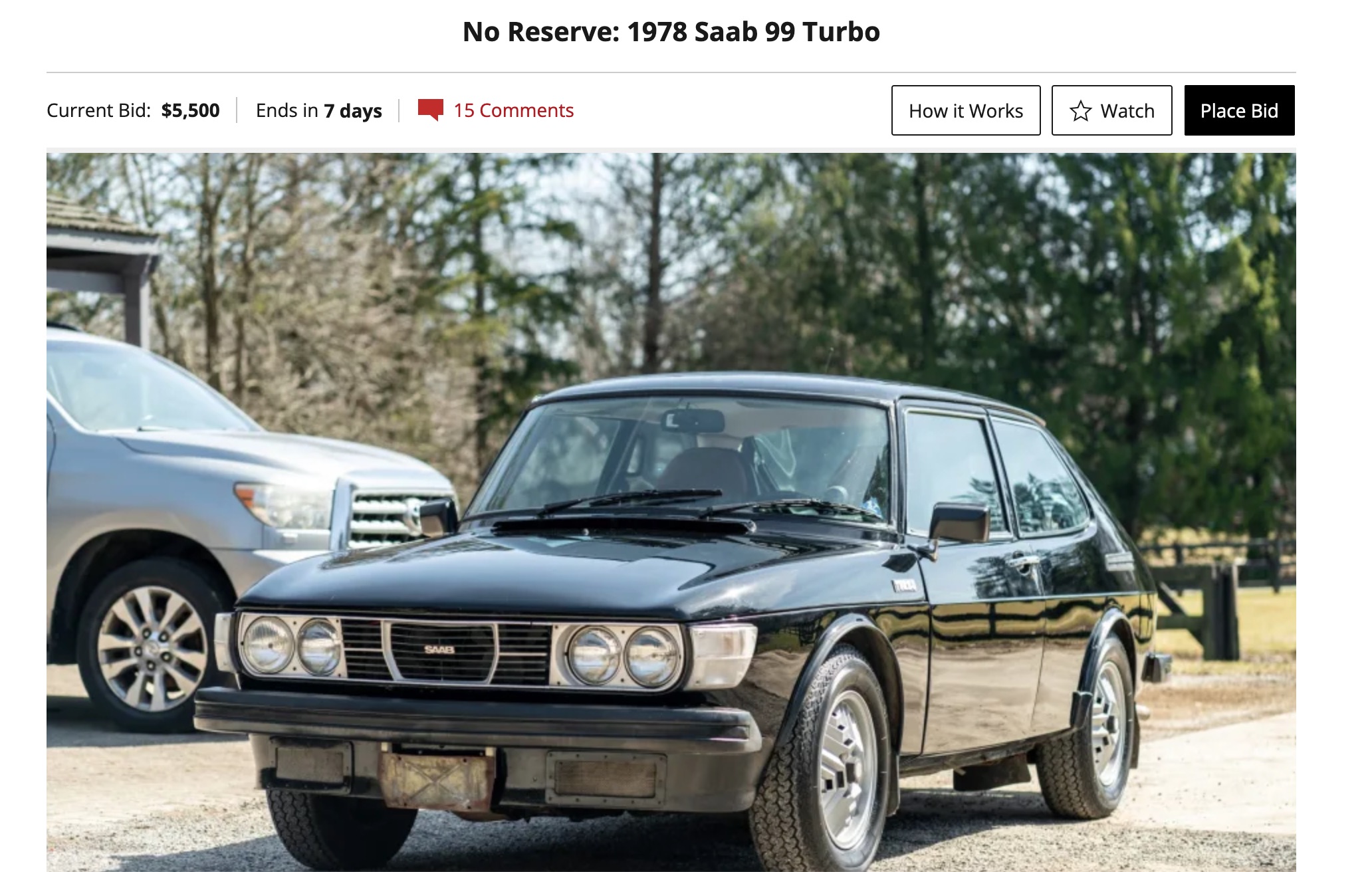Click the current bid amount $5,500

click(x=190, y=110)
